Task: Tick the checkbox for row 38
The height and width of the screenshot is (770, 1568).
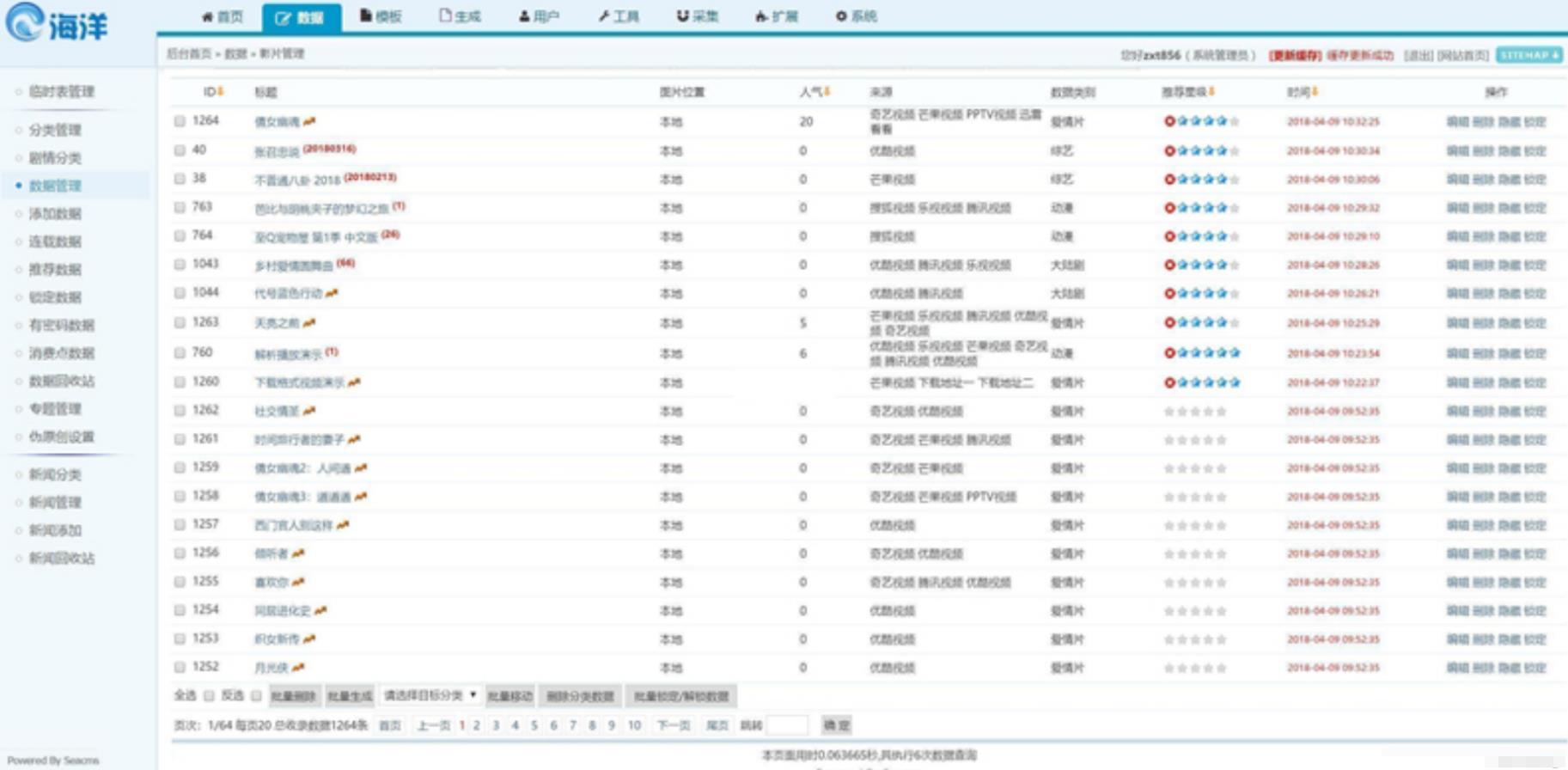Action: [x=180, y=179]
